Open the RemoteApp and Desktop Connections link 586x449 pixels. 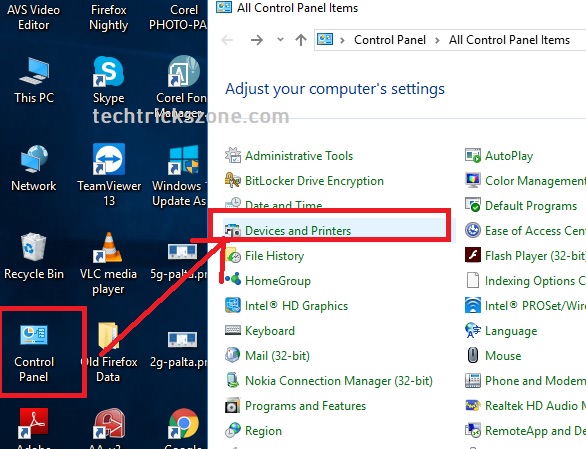pyautogui.click(x=535, y=431)
